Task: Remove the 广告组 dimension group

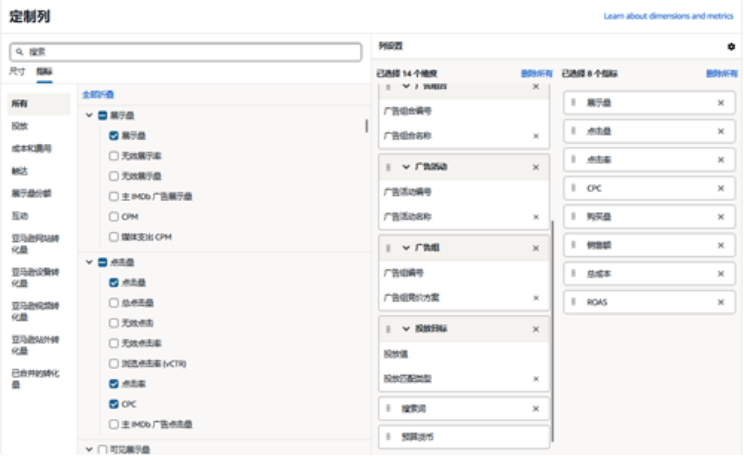Action: coord(536,248)
